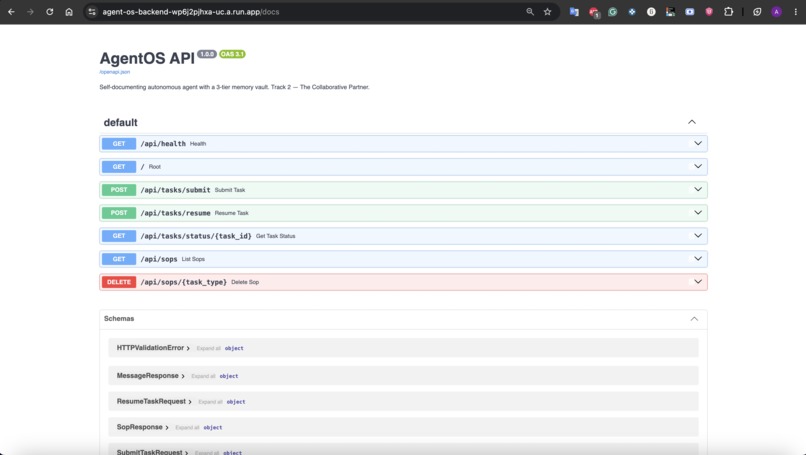The image size is (806, 455).
Task: Click GET badge of Root endpoint
Action: 119,167
